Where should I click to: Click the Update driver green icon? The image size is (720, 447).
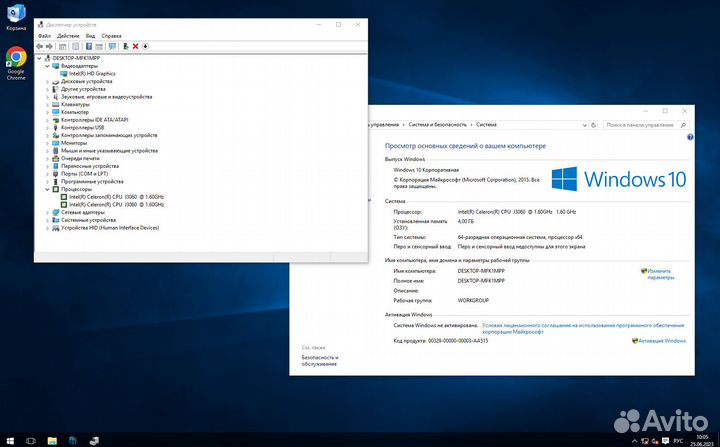(x=125, y=46)
